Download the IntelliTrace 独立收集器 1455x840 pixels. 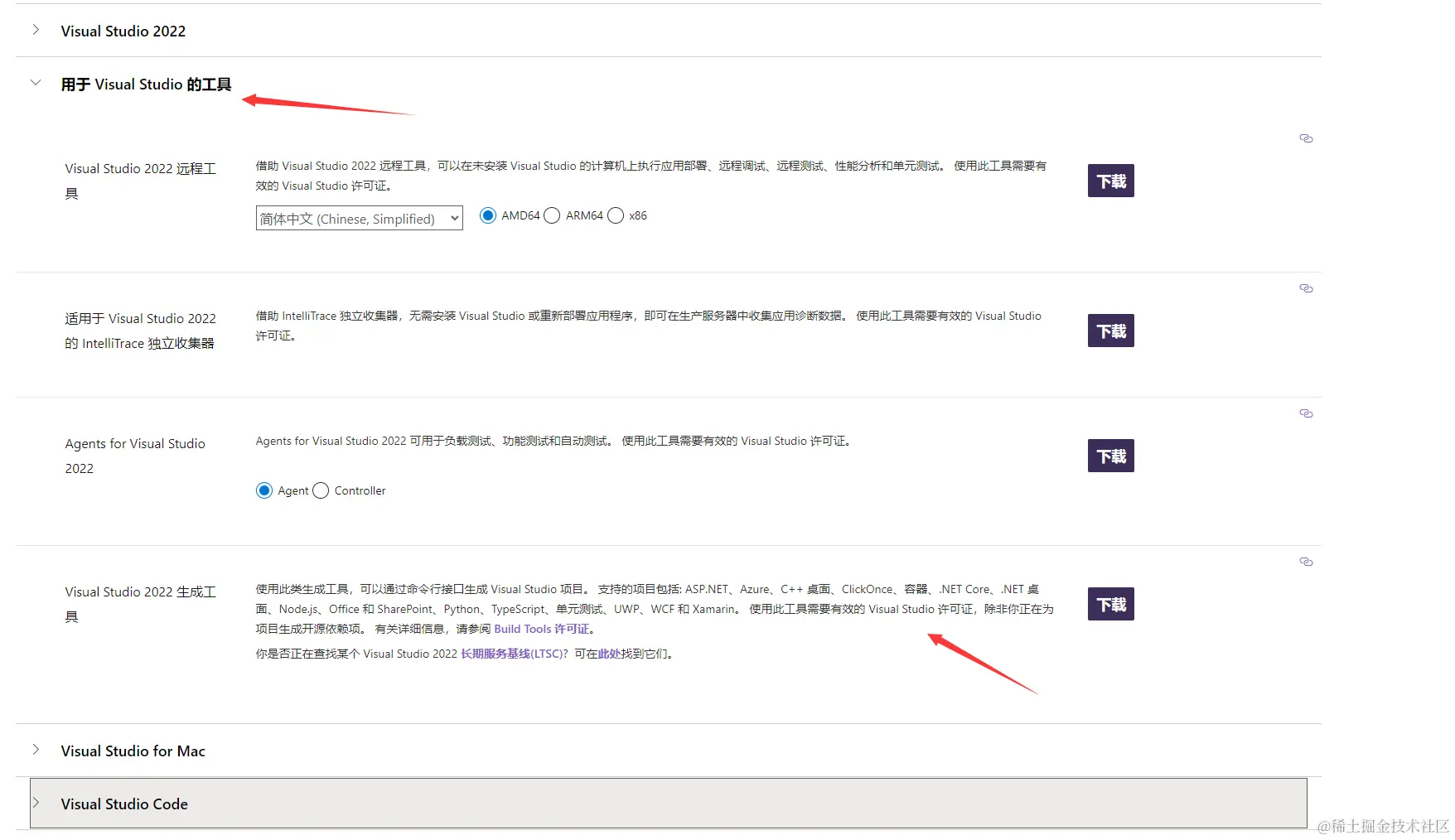click(1110, 331)
